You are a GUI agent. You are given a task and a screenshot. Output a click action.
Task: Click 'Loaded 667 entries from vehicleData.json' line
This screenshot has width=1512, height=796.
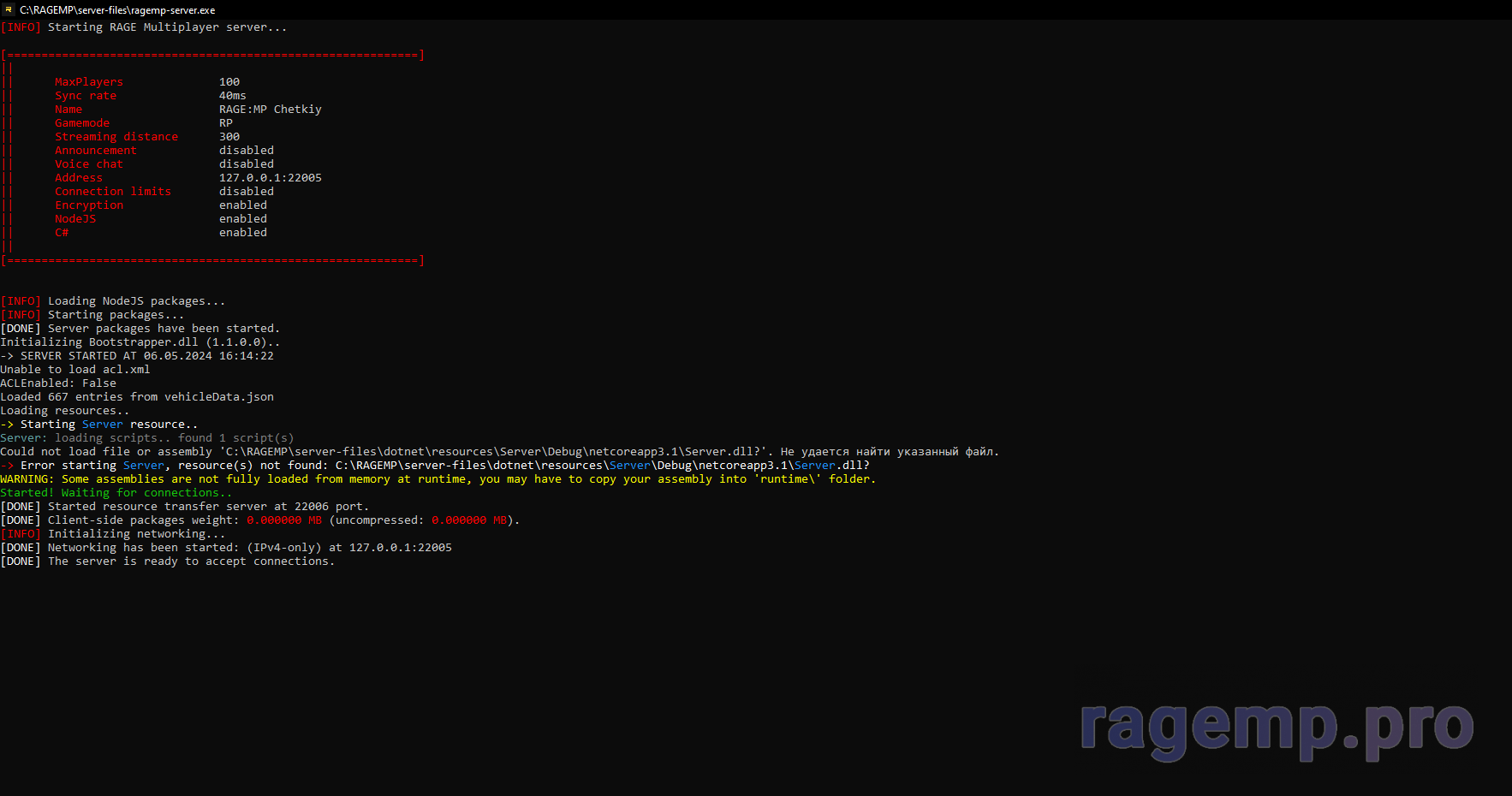(x=137, y=397)
